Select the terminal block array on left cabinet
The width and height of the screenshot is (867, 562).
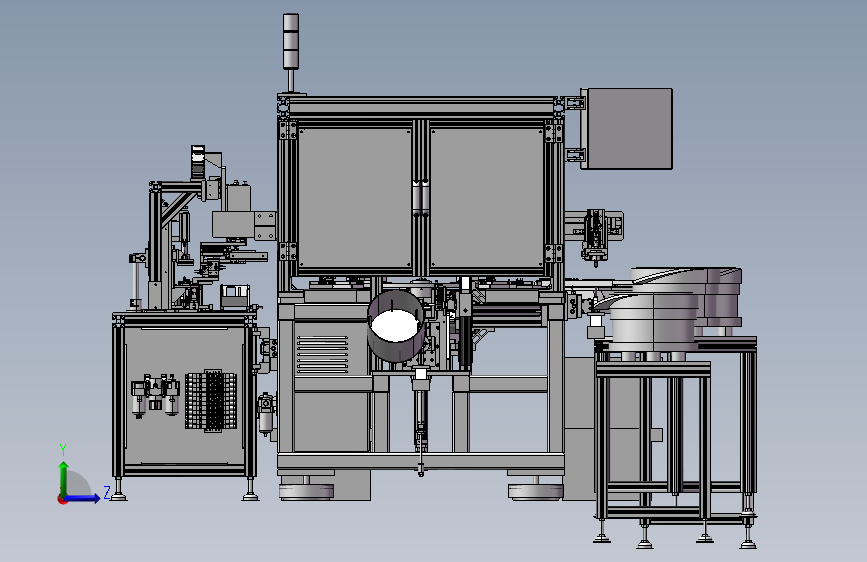coord(211,401)
